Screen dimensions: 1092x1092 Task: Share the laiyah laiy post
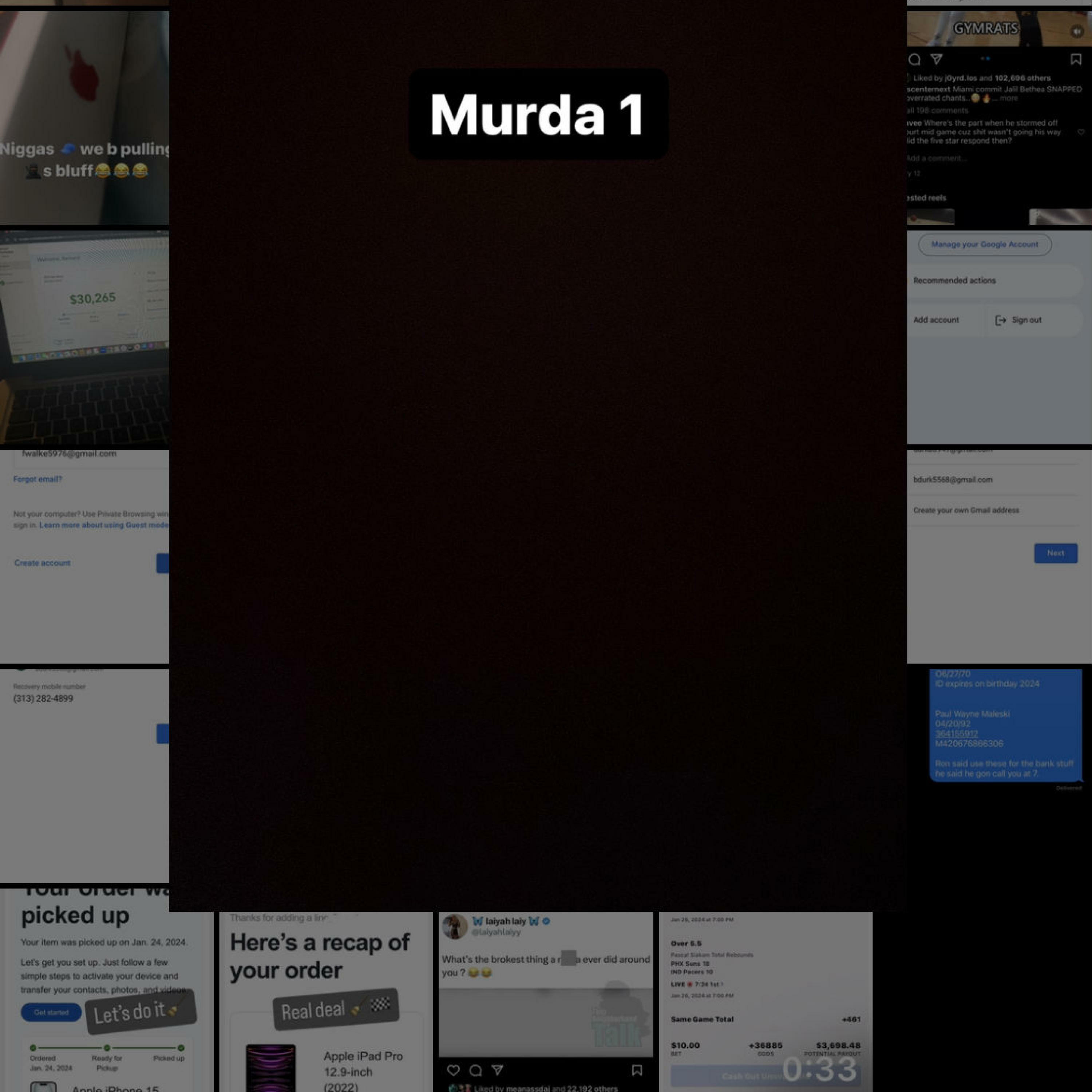coord(497,1069)
